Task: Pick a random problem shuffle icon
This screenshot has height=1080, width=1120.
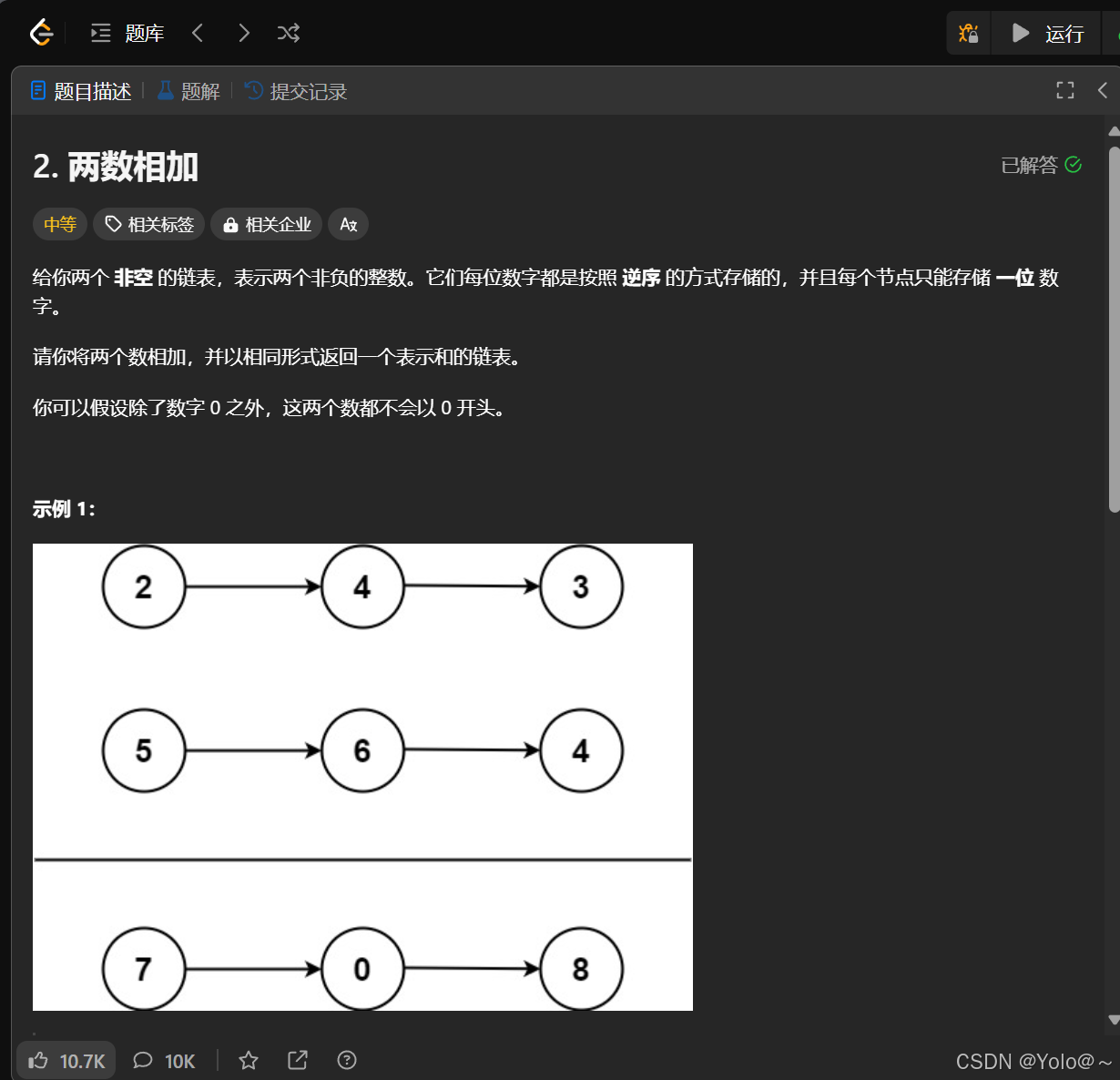Action: point(289,34)
